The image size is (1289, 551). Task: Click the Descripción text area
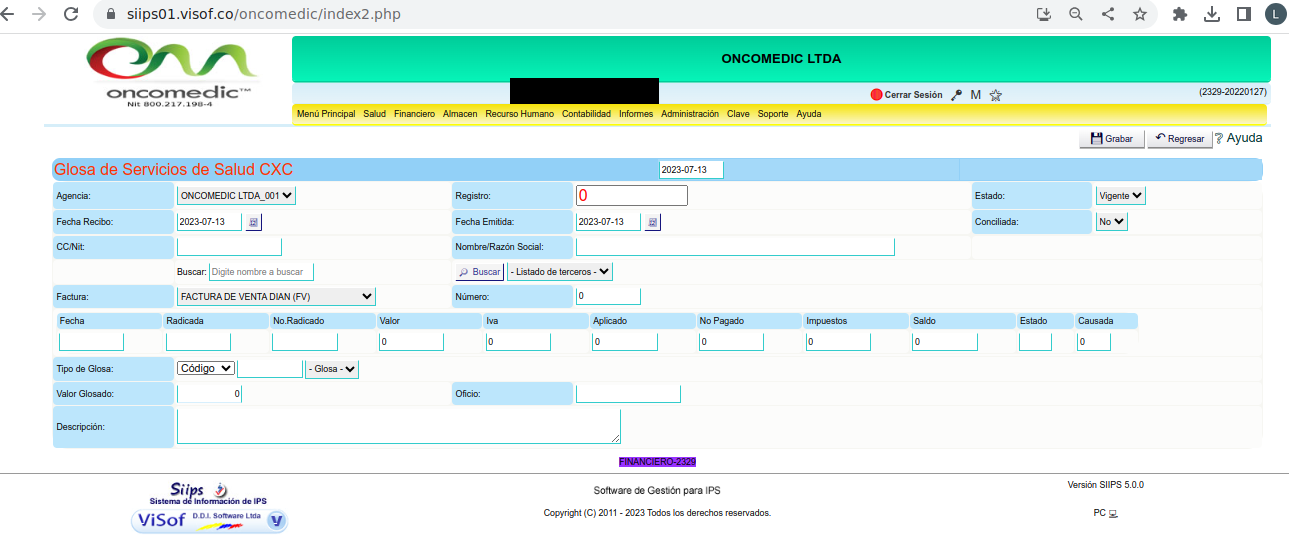[x=398, y=426]
